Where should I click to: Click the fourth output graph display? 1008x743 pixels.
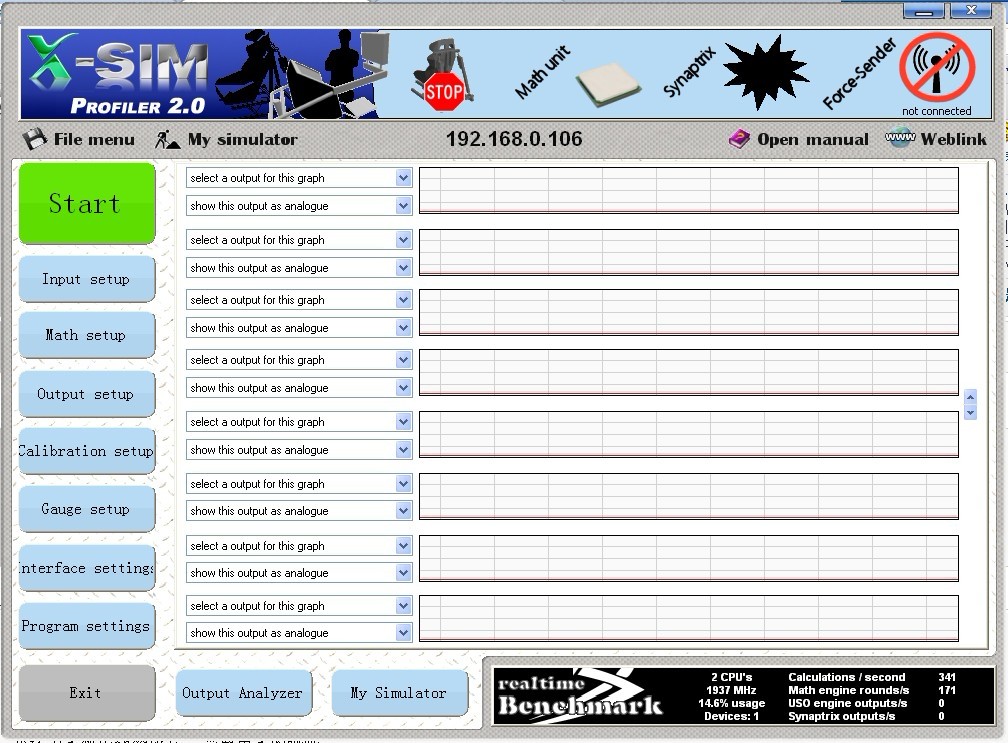pyautogui.click(x=688, y=372)
